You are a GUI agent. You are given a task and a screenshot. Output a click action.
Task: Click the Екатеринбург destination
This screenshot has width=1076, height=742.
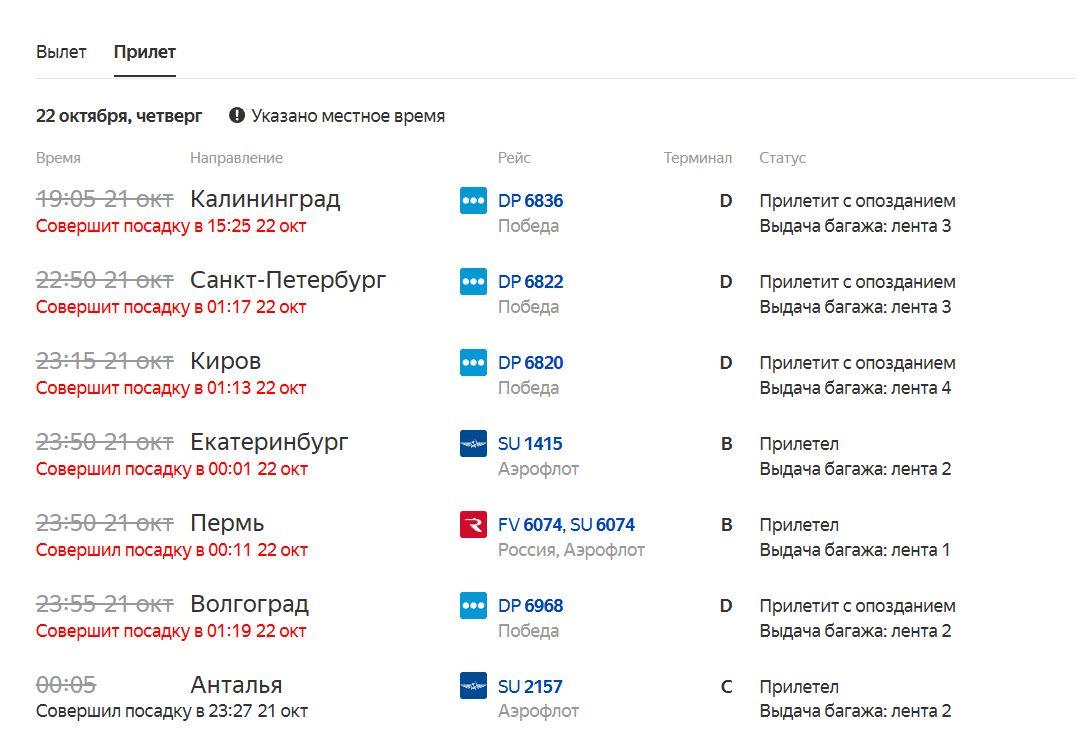(269, 442)
